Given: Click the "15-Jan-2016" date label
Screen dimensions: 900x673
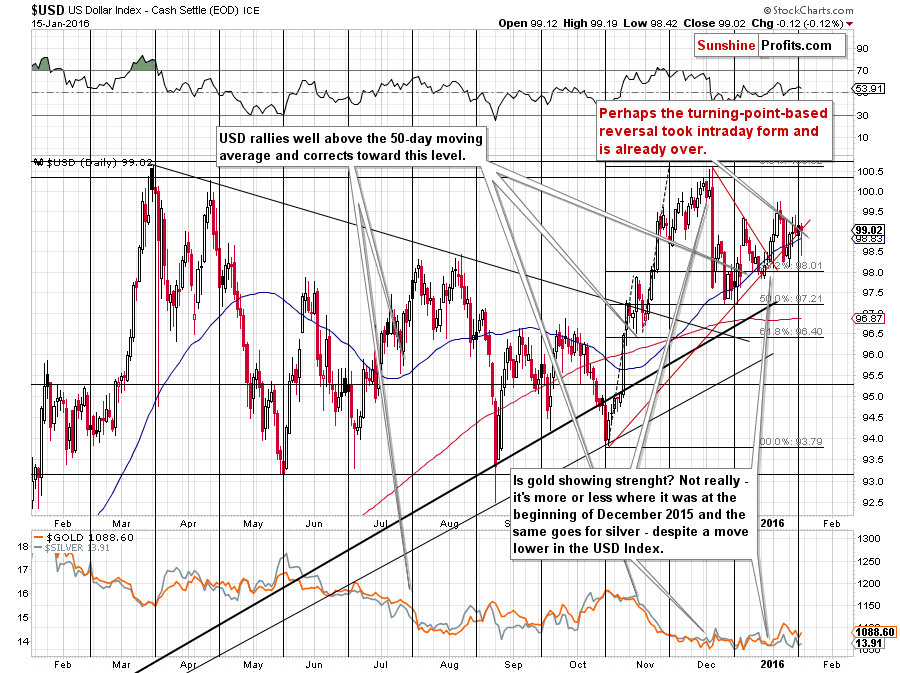Looking at the screenshot, I should (x=60, y=24).
